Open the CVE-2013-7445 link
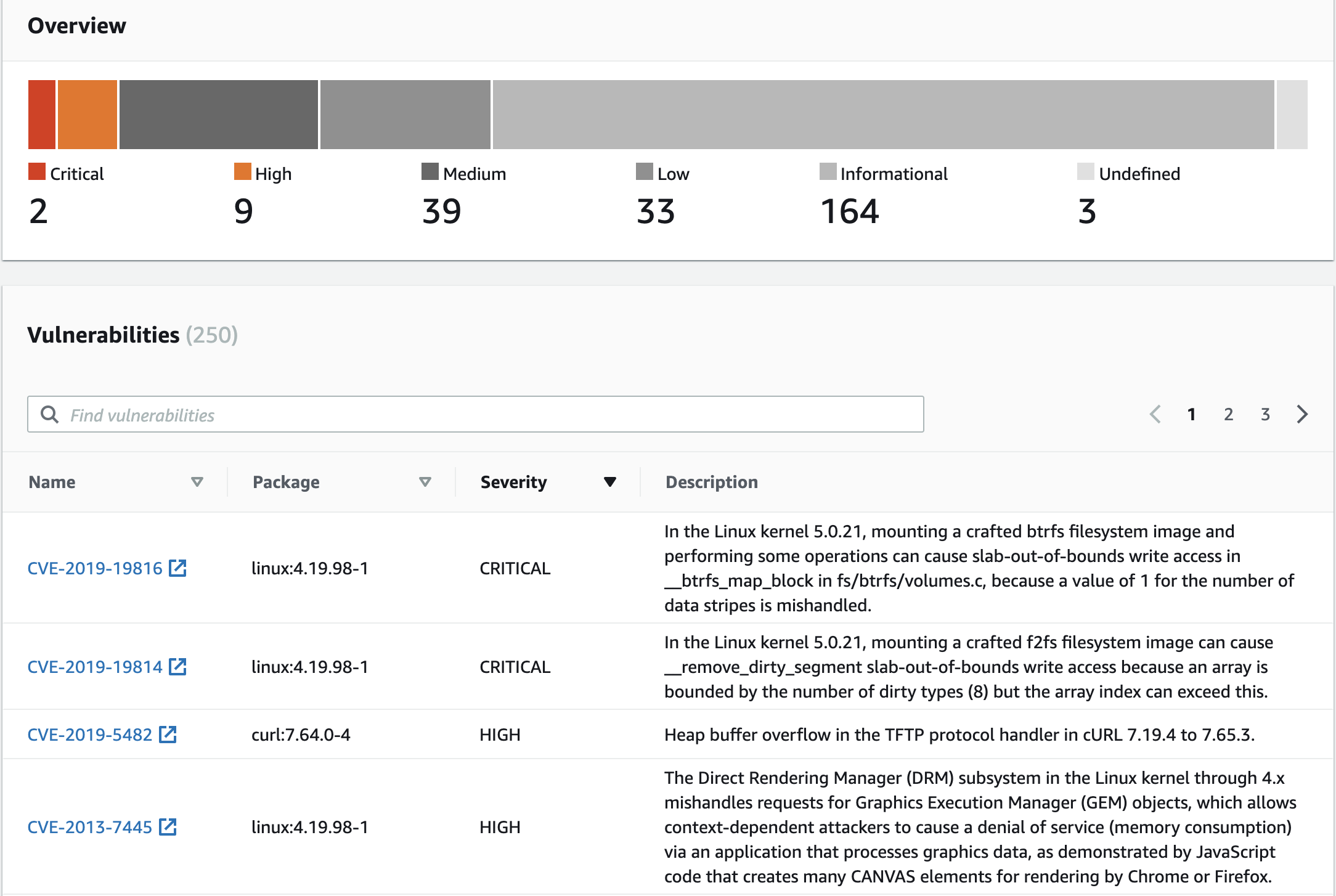 click(x=90, y=827)
